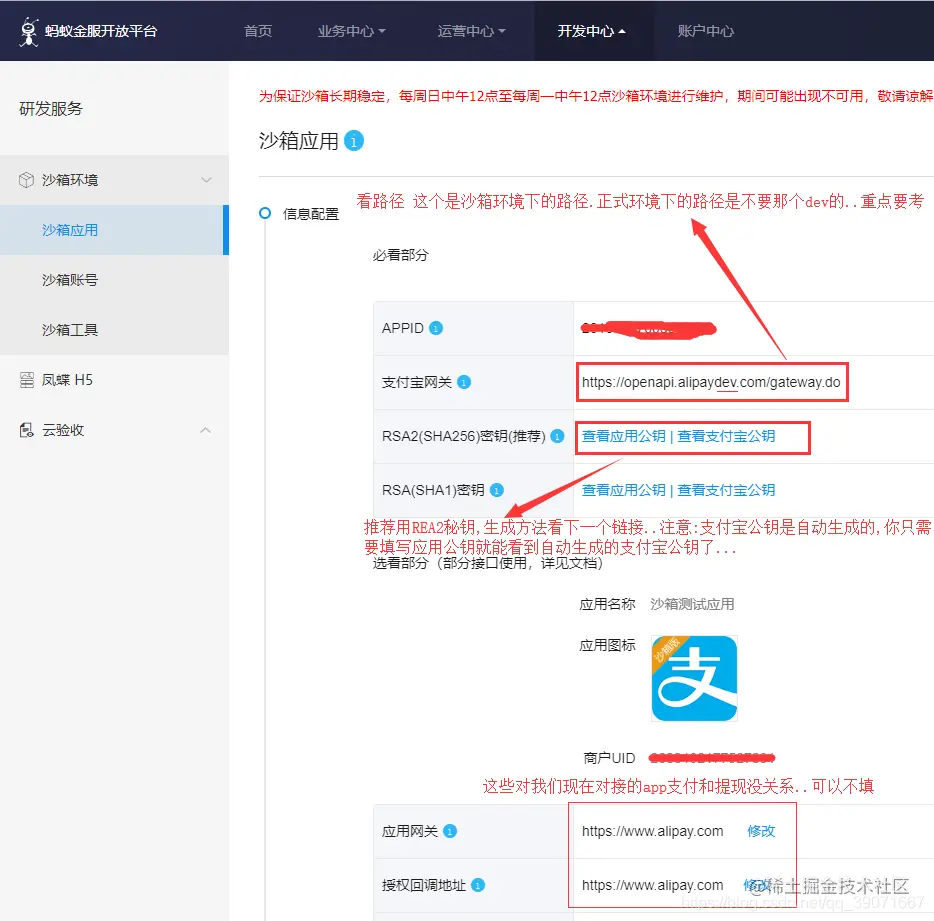Click 修改 in the 授权回调地址 row

[x=758, y=885]
